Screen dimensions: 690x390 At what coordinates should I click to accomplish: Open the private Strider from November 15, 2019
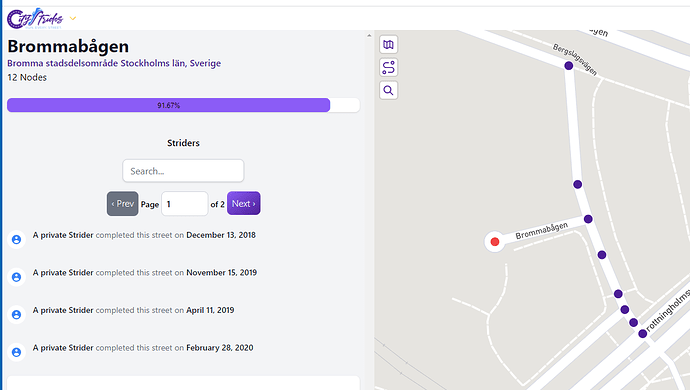pyautogui.click(x=63, y=272)
